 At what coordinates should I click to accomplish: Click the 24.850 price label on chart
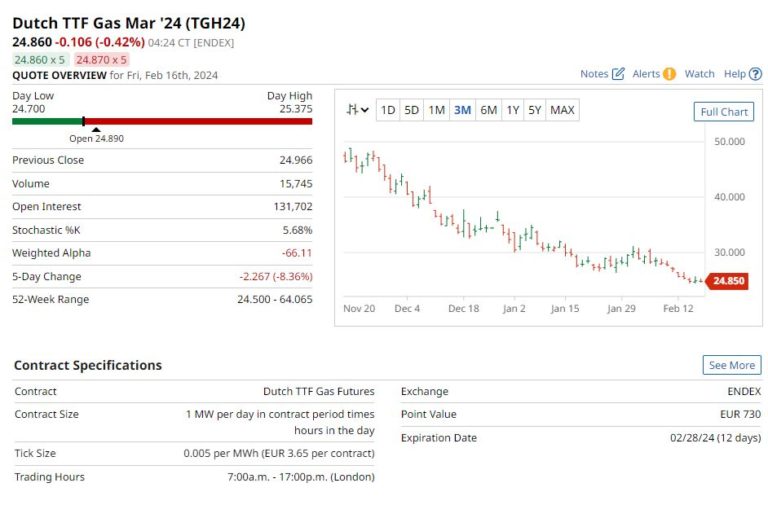[728, 282]
